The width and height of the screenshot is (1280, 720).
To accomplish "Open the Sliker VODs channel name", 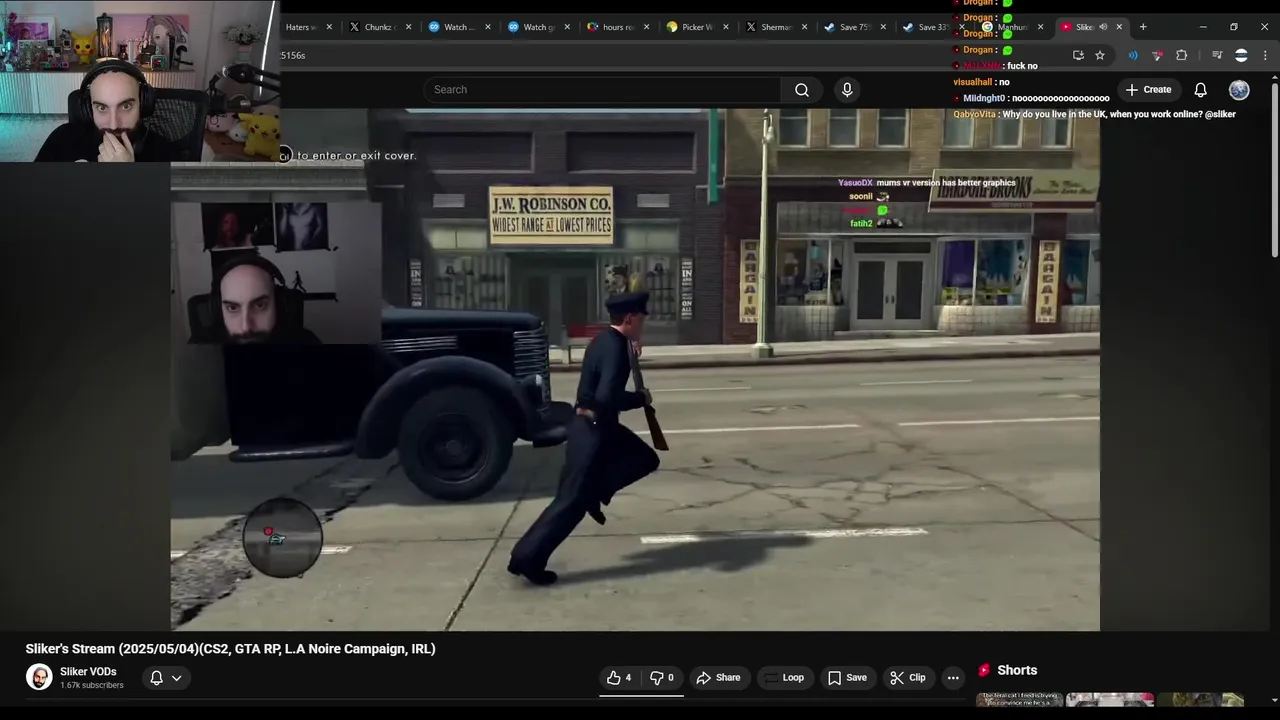I will click(x=88, y=672).
